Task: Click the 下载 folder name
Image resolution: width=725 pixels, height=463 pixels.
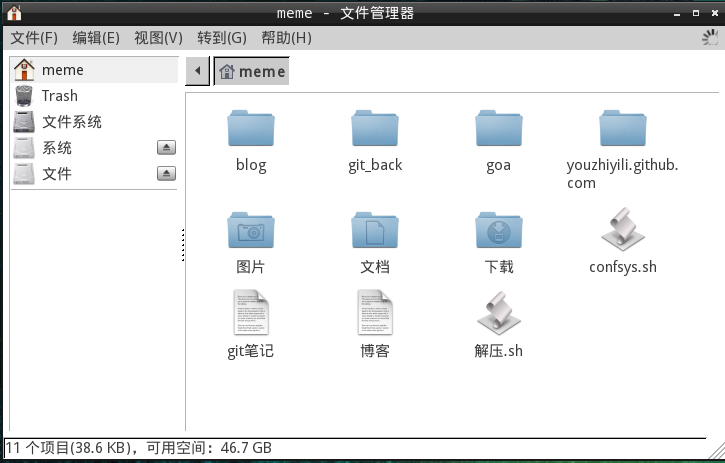Action: pyautogui.click(x=499, y=267)
